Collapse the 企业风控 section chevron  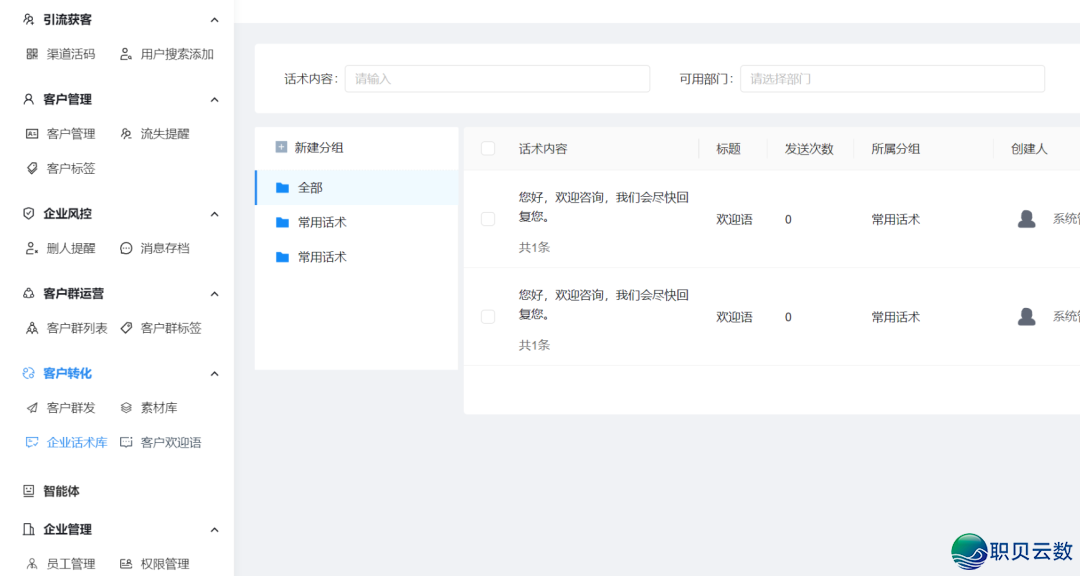214,214
